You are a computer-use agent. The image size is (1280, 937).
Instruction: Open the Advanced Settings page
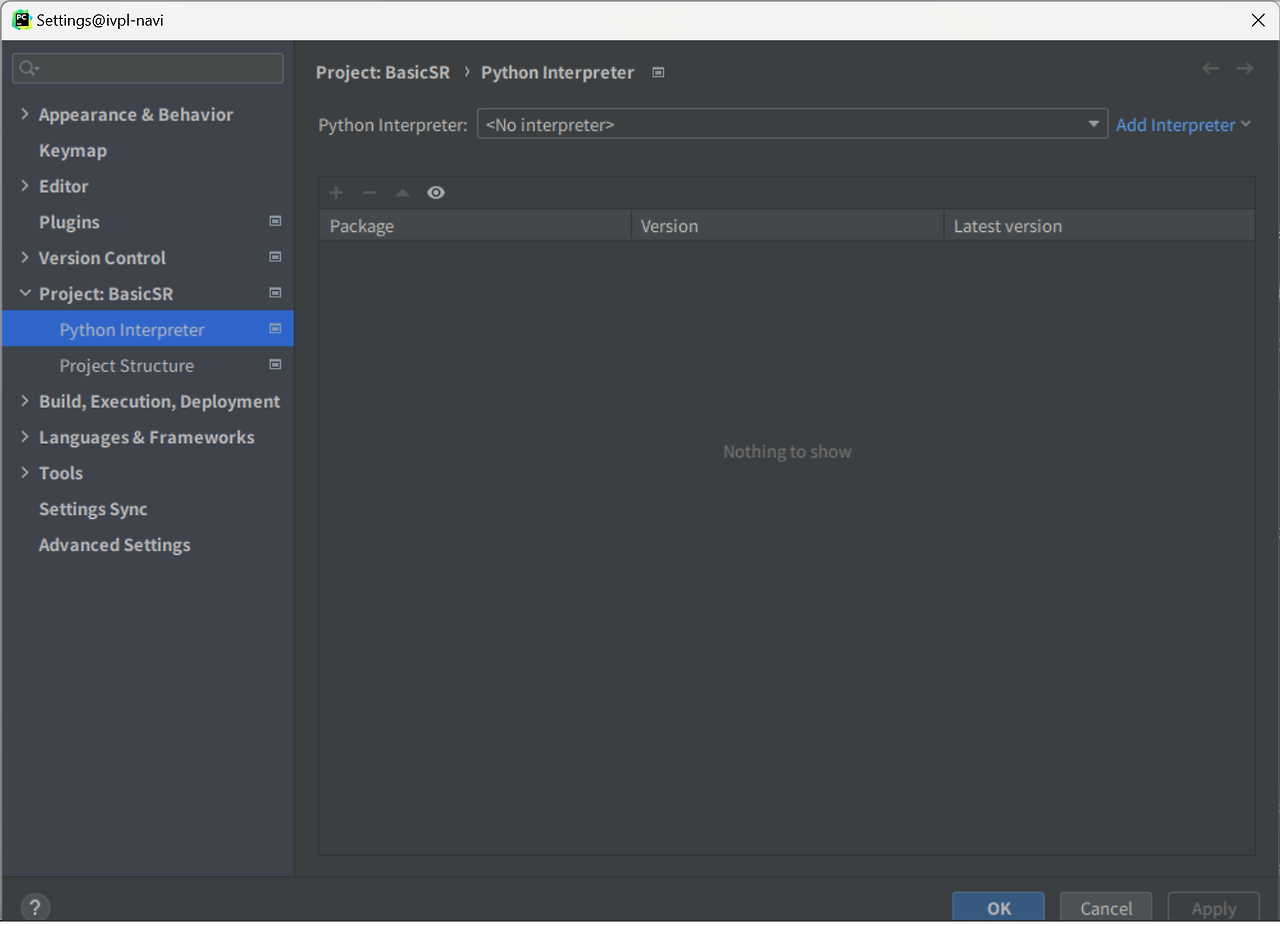(x=114, y=545)
